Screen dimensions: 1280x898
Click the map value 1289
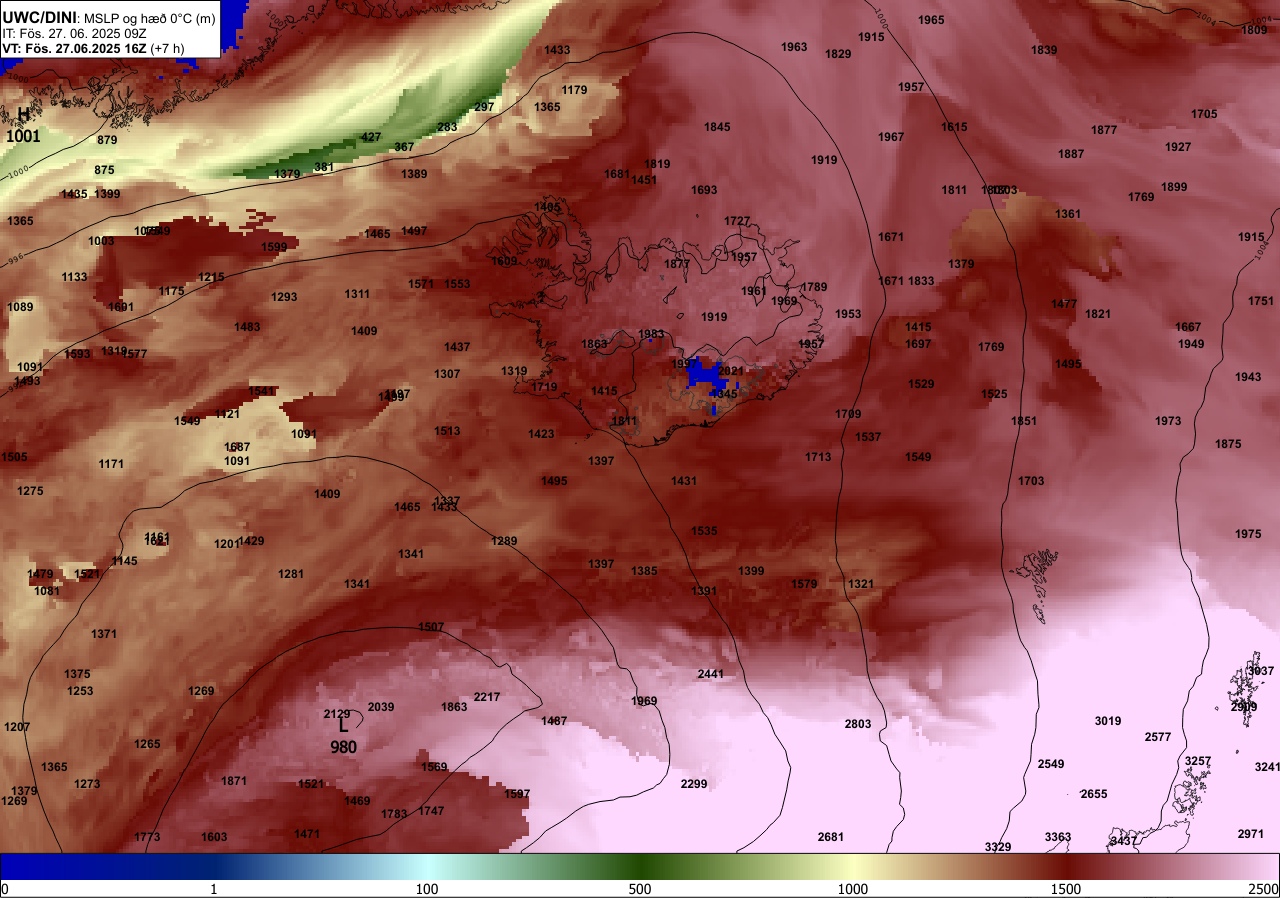[x=504, y=541]
